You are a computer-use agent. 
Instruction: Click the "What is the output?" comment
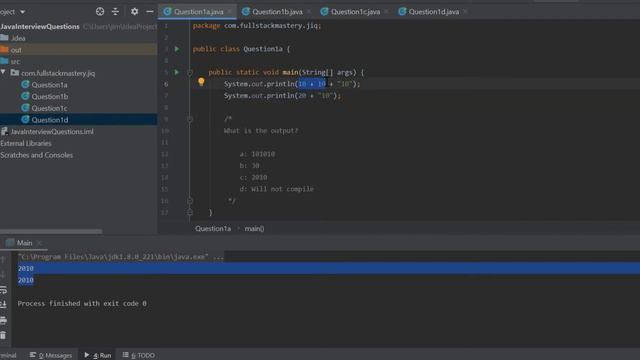tap(261, 131)
